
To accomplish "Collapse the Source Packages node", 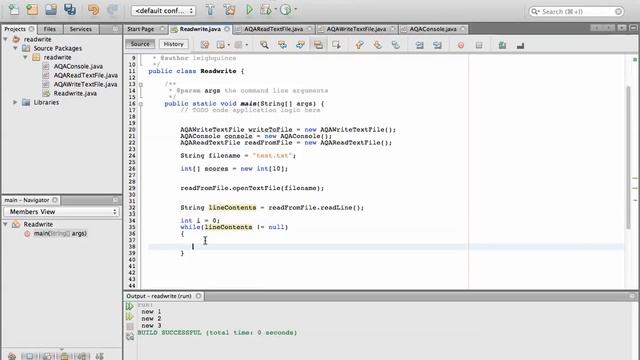I will (x=16, y=48).
